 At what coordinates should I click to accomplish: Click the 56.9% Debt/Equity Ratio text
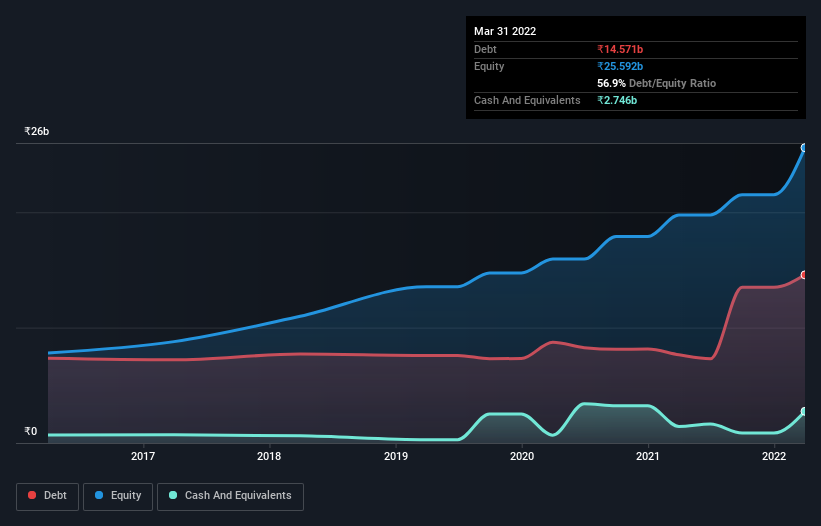pos(657,83)
